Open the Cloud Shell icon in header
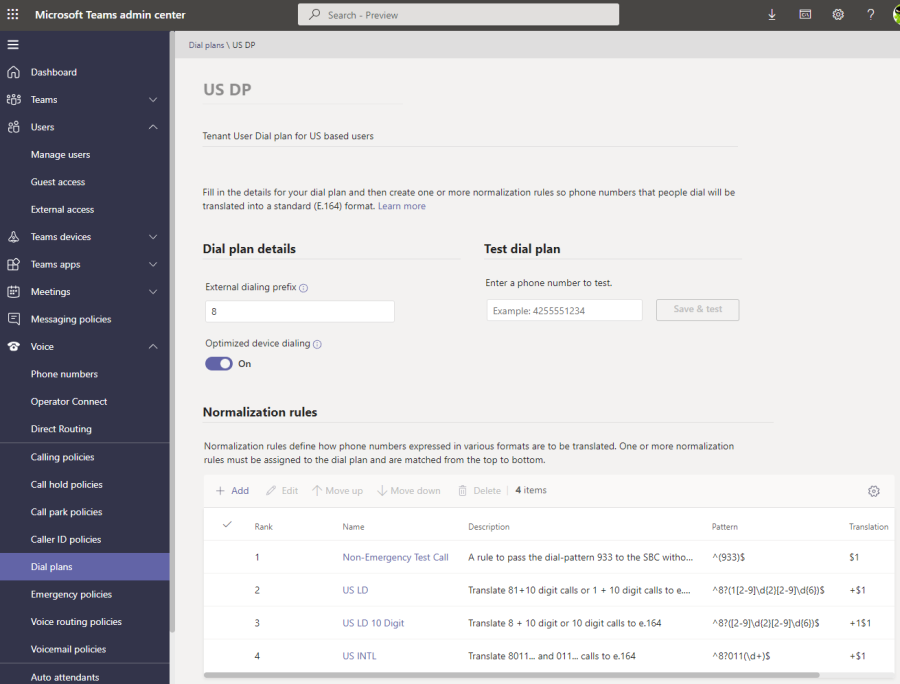Viewport: 900px width, 684px height. pos(805,14)
